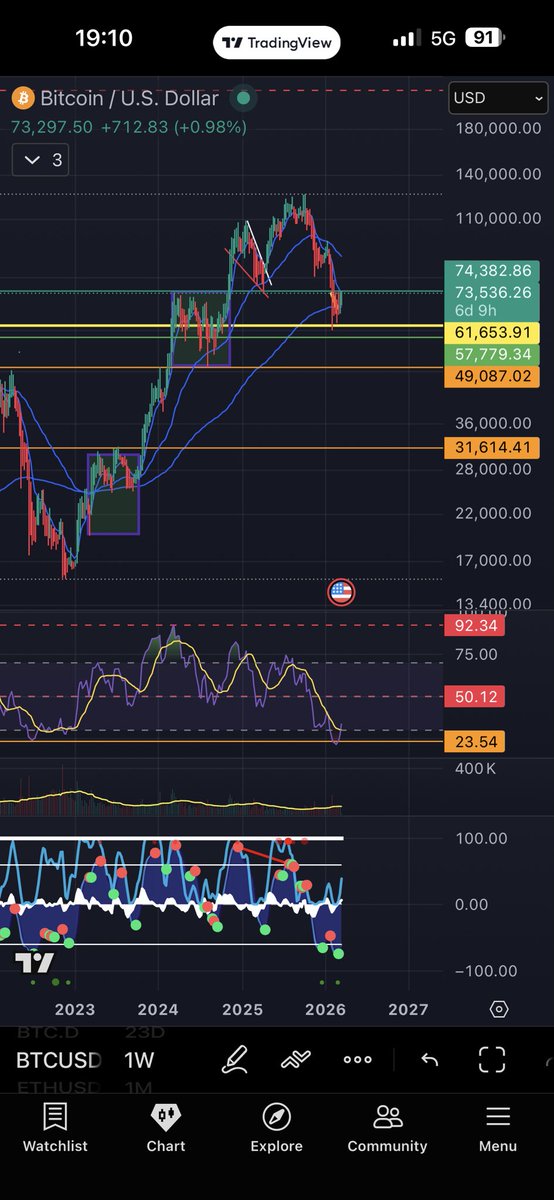The height and width of the screenshot is (1200, 554).
Task: Tap the 2024 label on time axis
Action: tap(158, 1010)
